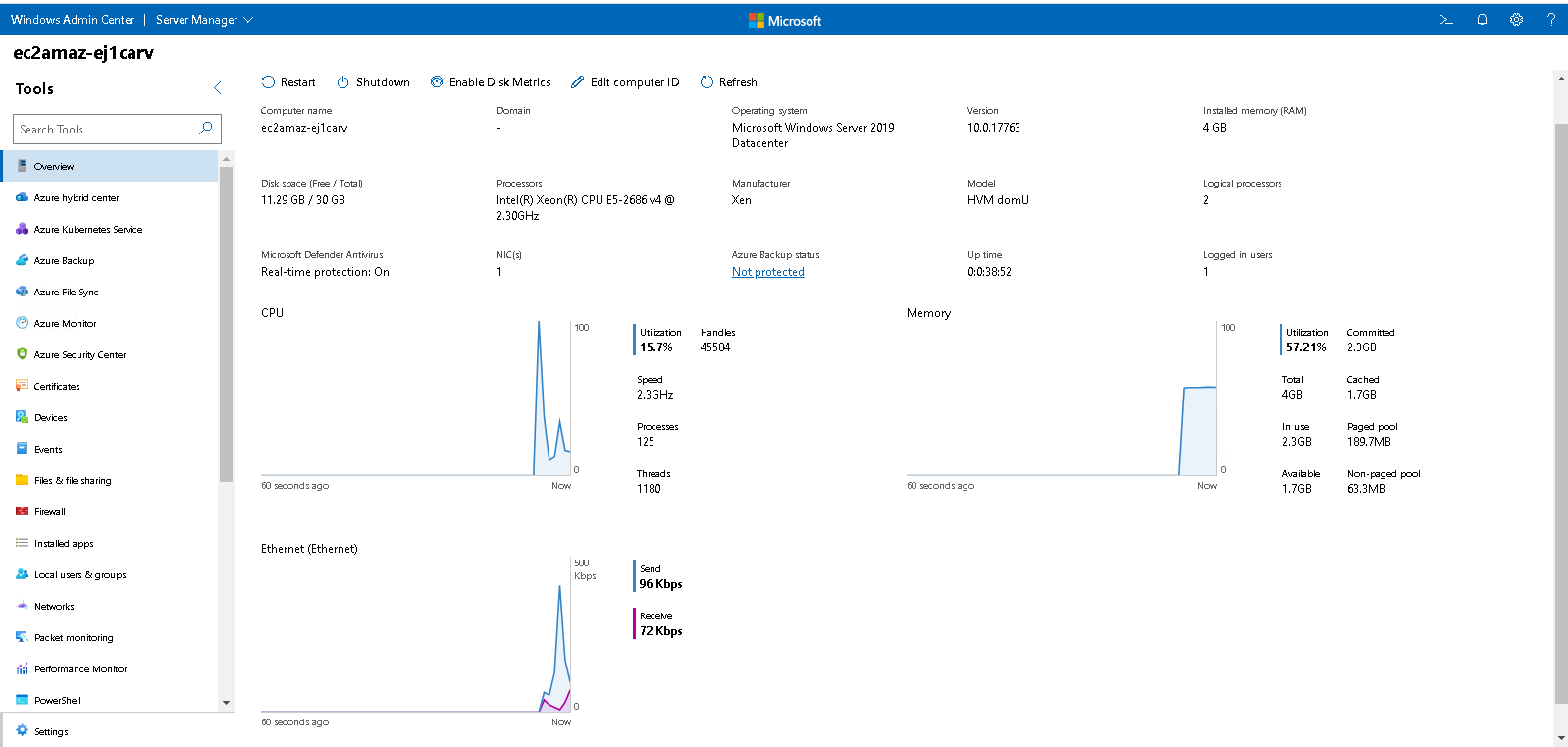This screenshot has height=747, width=1568.
Task: Click tools list scroll-down arrow
Action: click(227, 702)
